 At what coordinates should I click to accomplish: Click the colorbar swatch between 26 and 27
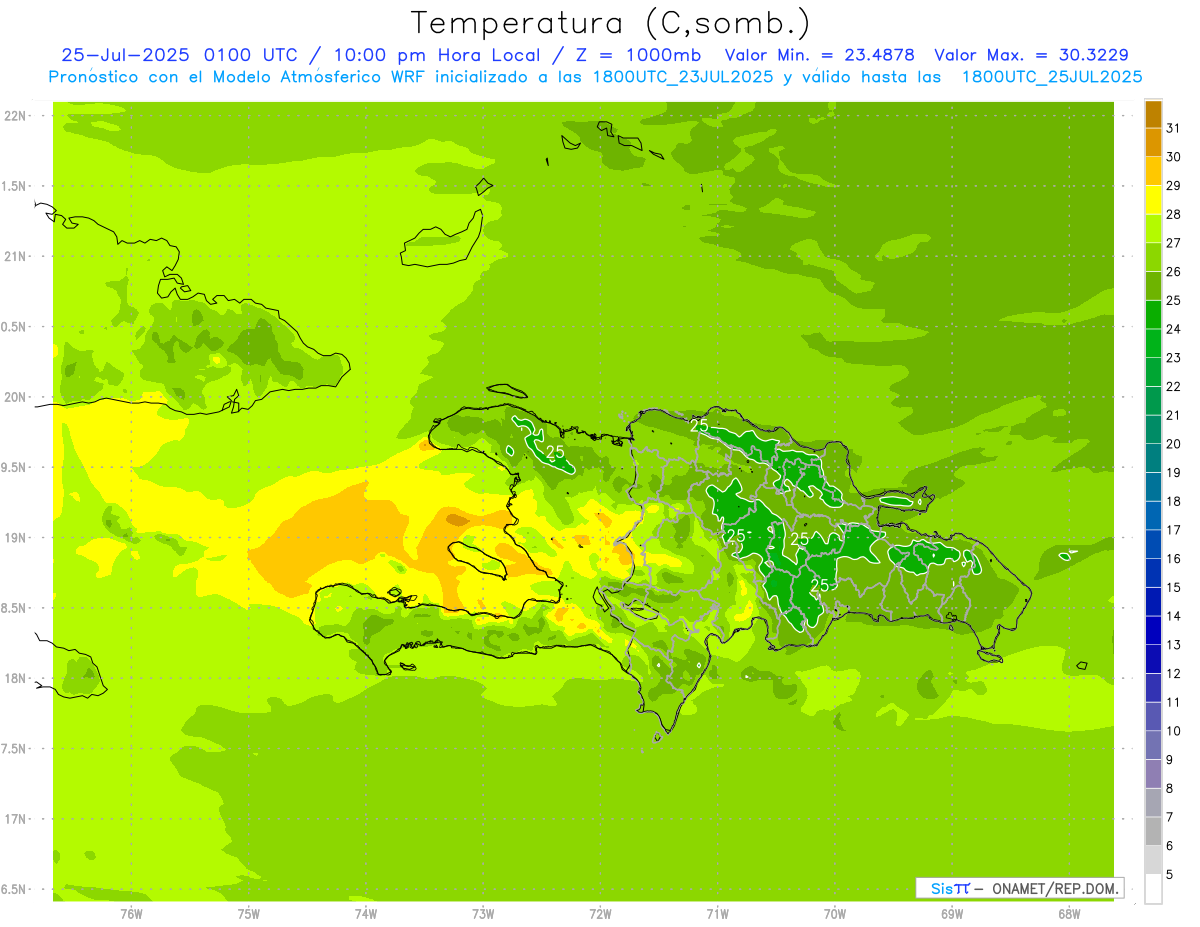coord(1153,257)
